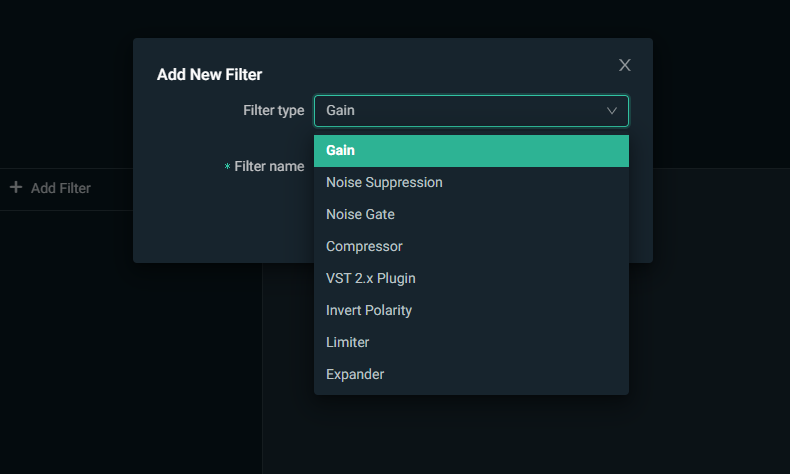
Task: Click the plus icon beside Add Filter
Action: click(x=16, y=187)
